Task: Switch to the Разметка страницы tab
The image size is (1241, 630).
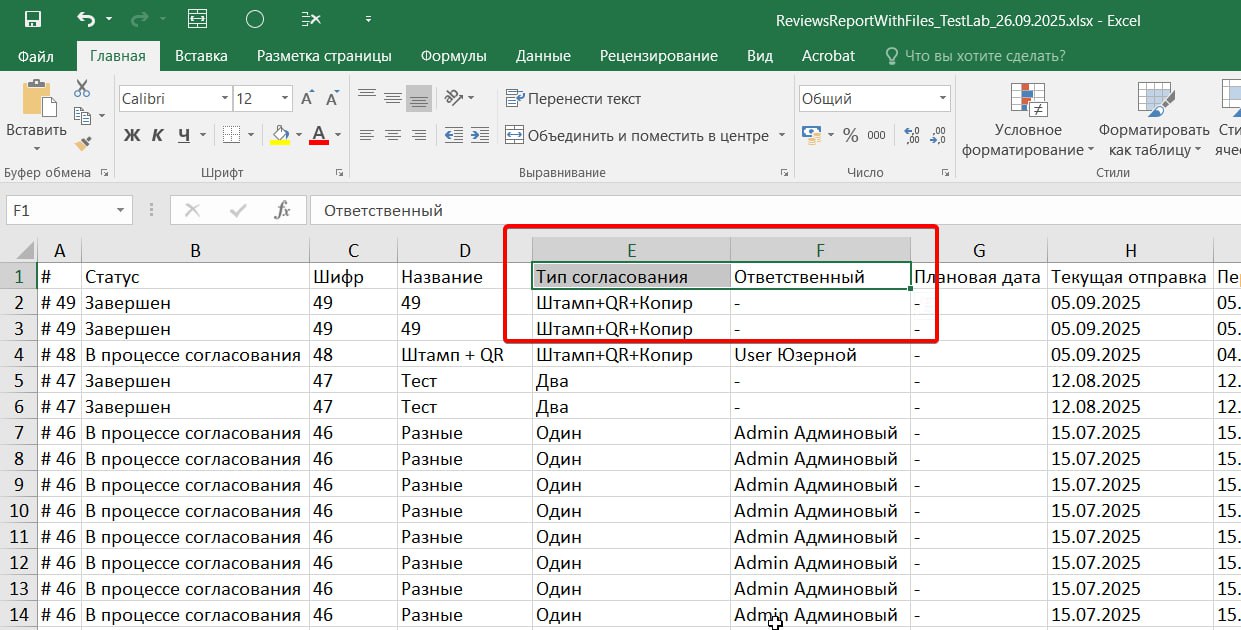Action: pos(324,56)
